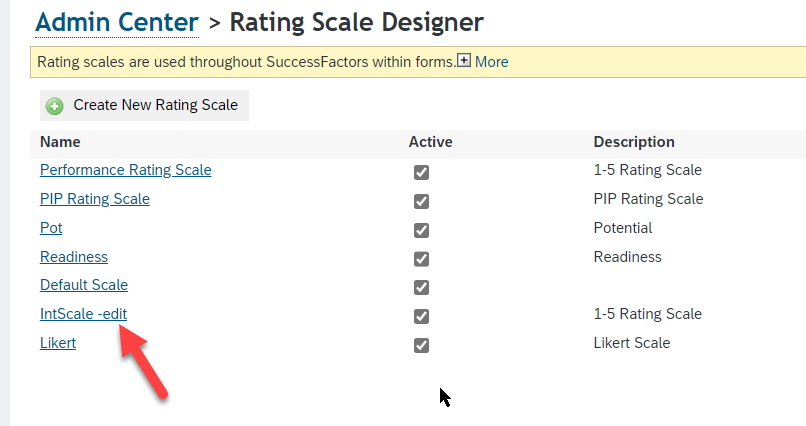This screenshot has height=426, width=806.
Task: Open IntScale -edit rating scale
Action: point(83,313)
